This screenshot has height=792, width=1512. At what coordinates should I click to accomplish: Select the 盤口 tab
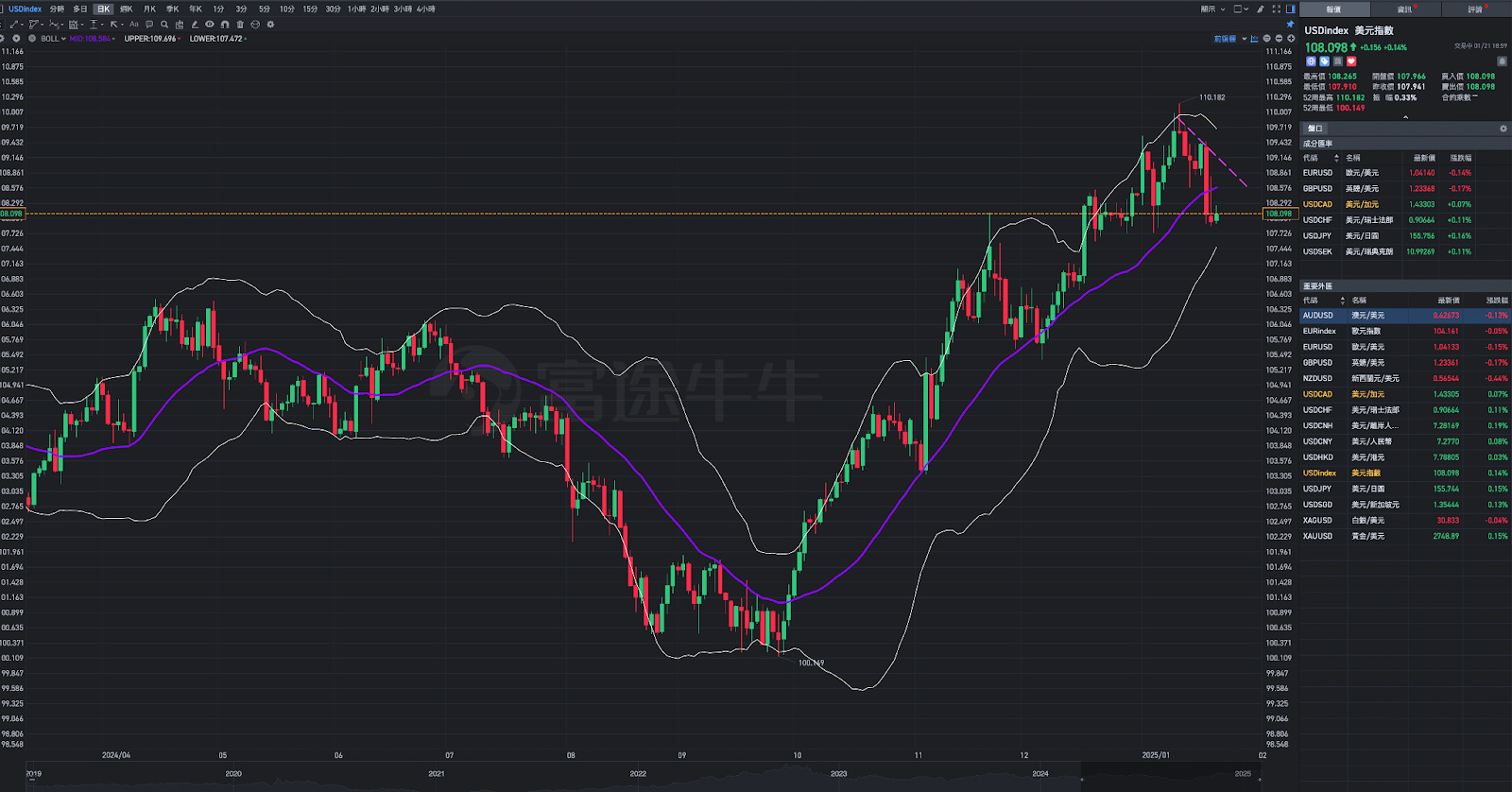pyautogui.click(x=1315, y=129)
